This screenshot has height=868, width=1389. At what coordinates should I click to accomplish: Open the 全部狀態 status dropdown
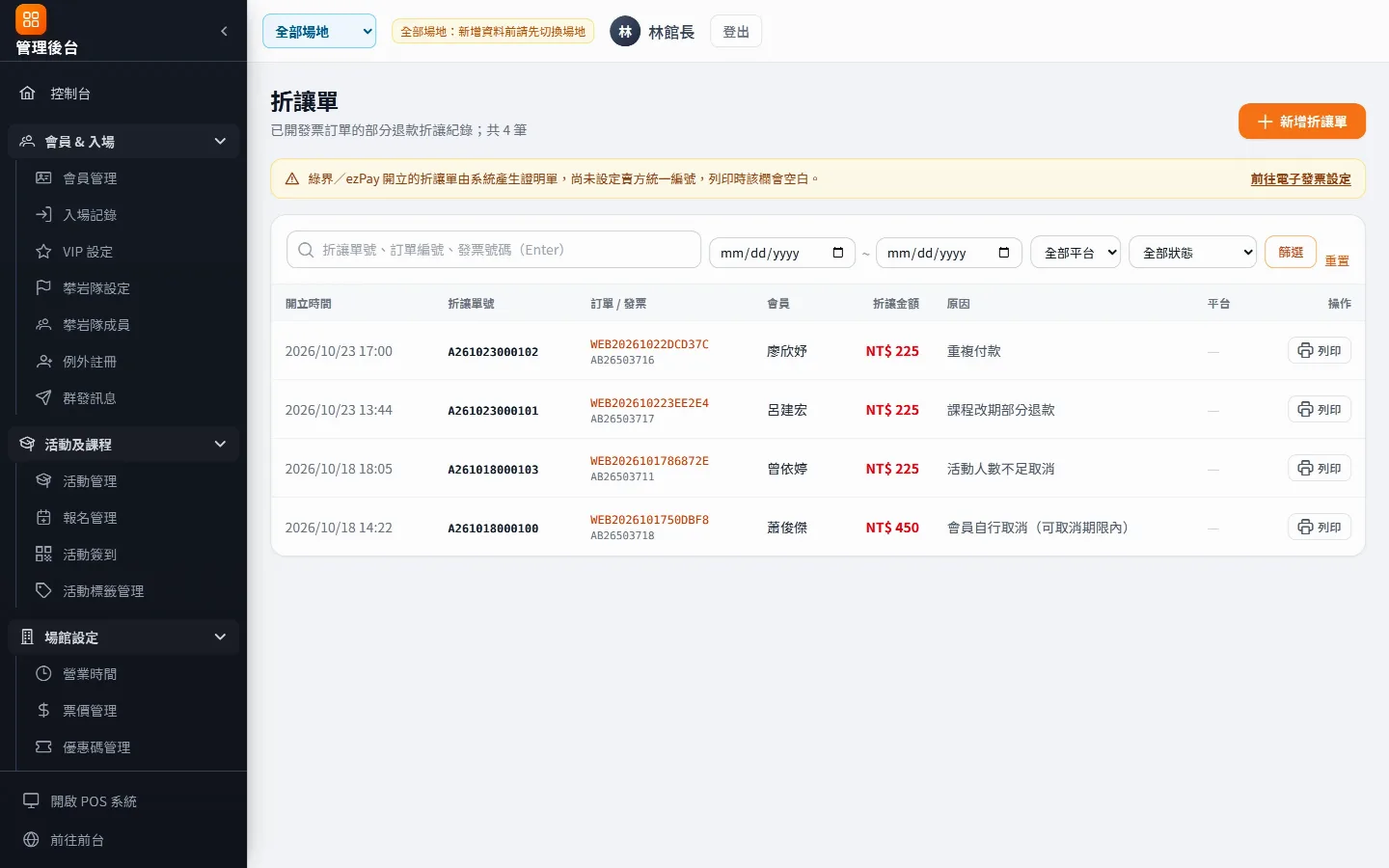tap(1193, 253)
